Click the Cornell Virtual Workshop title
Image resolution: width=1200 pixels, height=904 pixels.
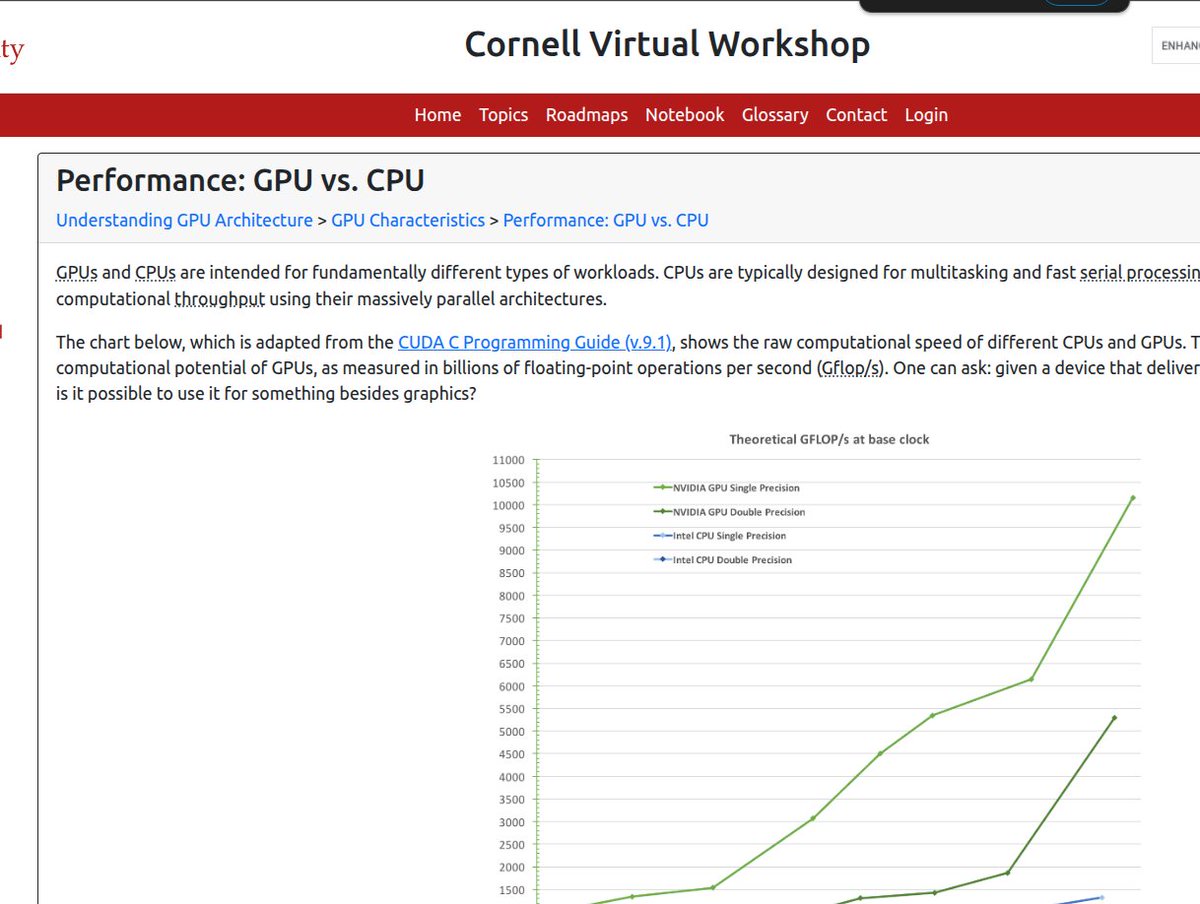point(667,44)
